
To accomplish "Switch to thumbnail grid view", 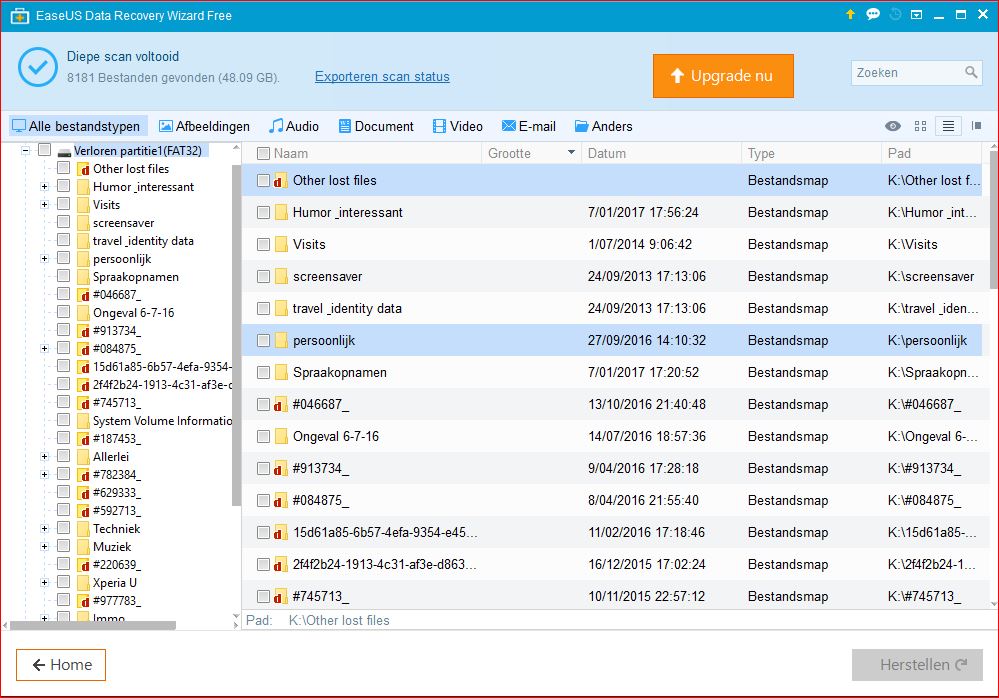I will [x=921, y=126].
